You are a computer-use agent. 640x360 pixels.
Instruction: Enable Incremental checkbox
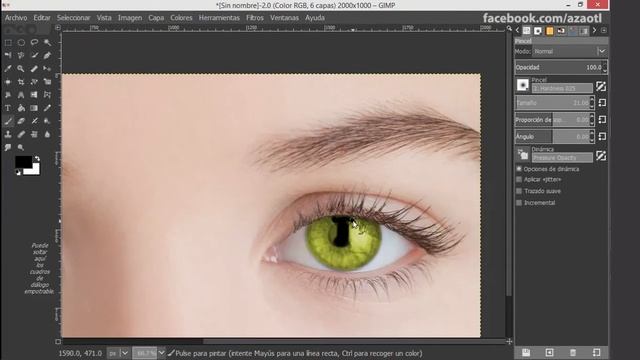519,202
